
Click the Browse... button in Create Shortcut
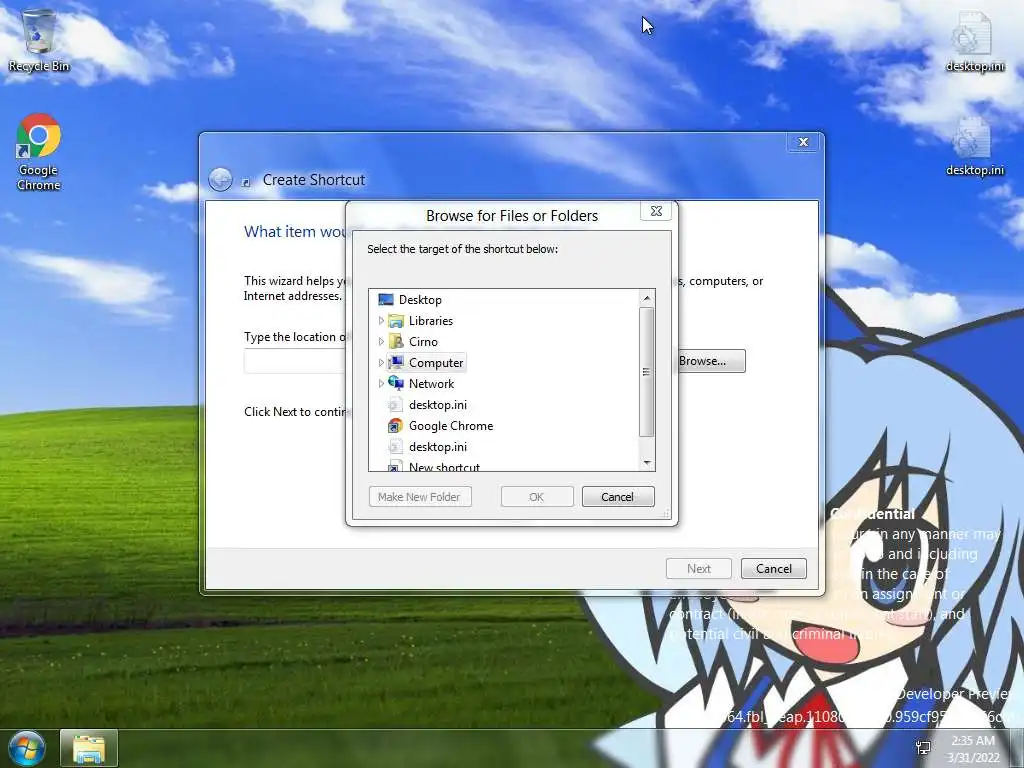(710, 361)
